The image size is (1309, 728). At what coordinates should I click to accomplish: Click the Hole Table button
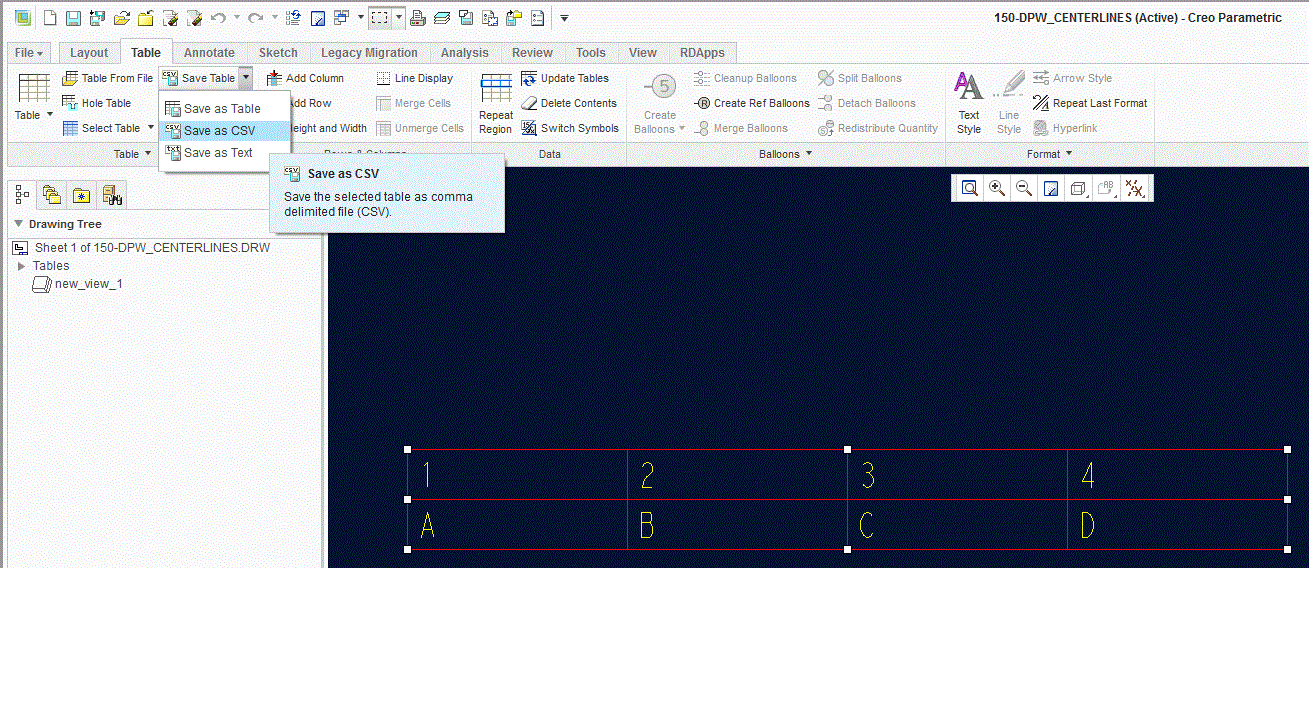pos(97,103)
